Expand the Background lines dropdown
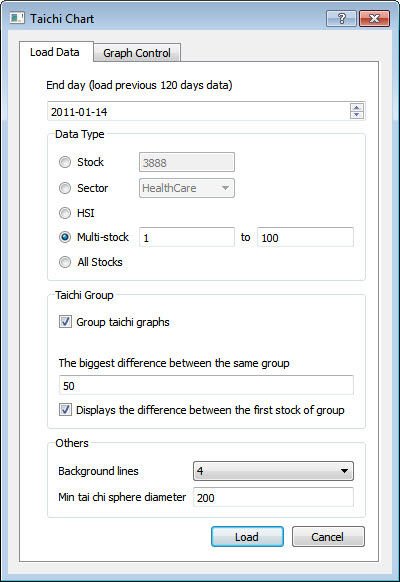The height and width of the screenshot is (582, 400). 273,471
